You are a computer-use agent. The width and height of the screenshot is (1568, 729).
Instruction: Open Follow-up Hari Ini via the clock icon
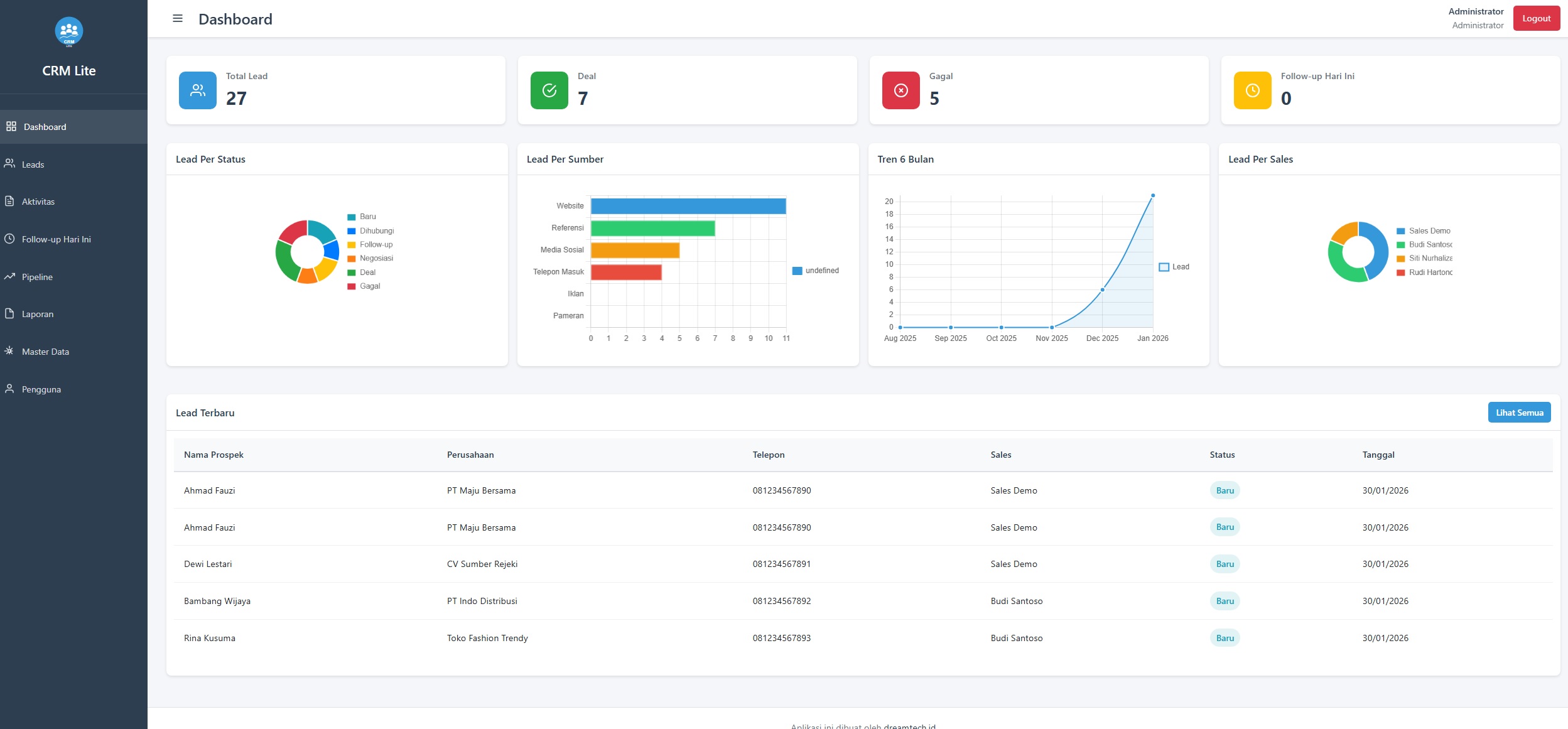(10, 239)
